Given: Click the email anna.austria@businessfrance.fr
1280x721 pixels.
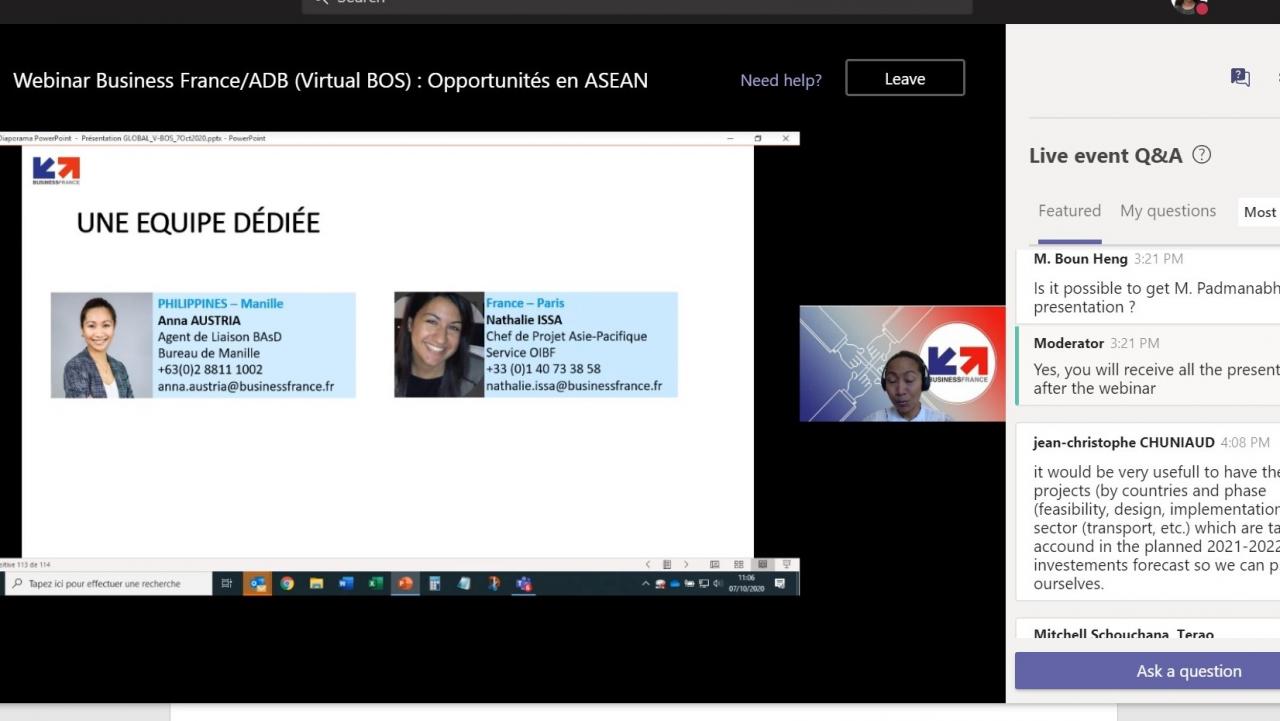Looking at the screenshot, I should [246, 386].
